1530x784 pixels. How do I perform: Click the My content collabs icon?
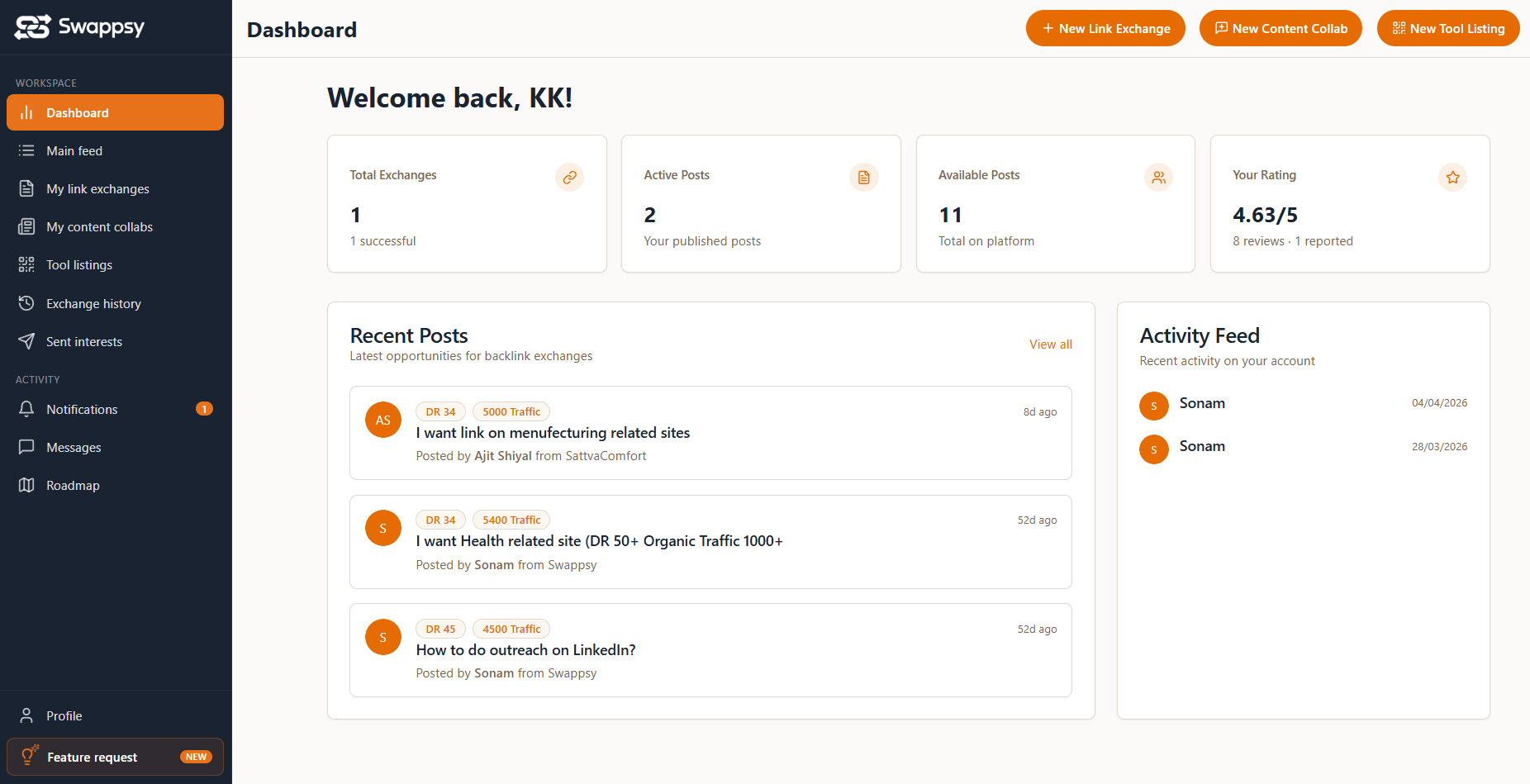click(x=26, y=226)
